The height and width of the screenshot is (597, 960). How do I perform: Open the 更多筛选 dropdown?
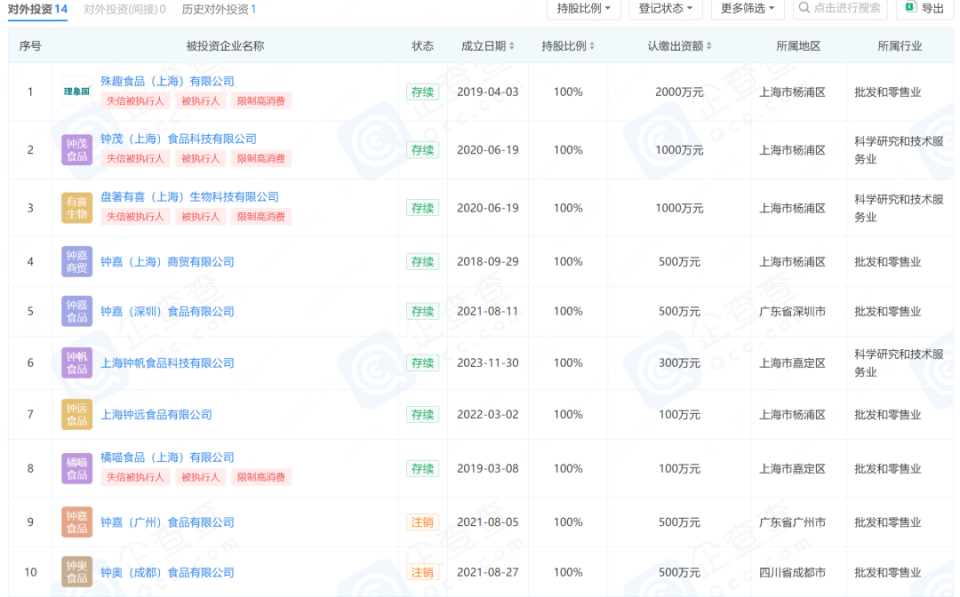(x=748, y=9)
